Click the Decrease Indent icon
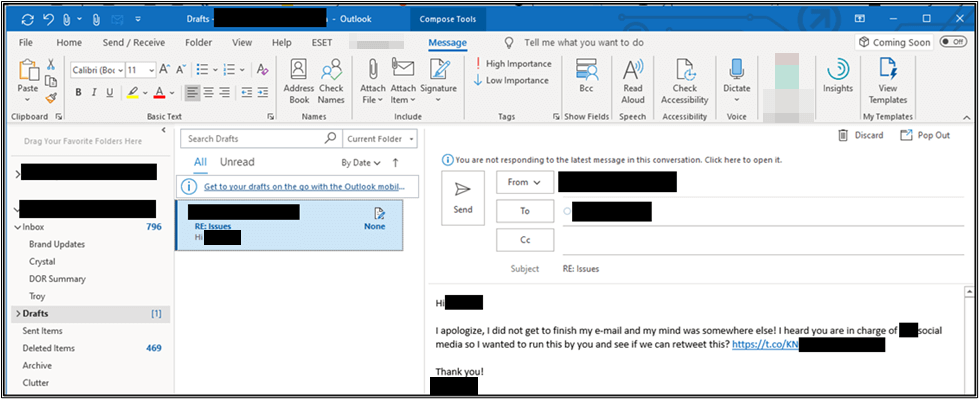Screen dimensions: 979x399 (247, 92)
